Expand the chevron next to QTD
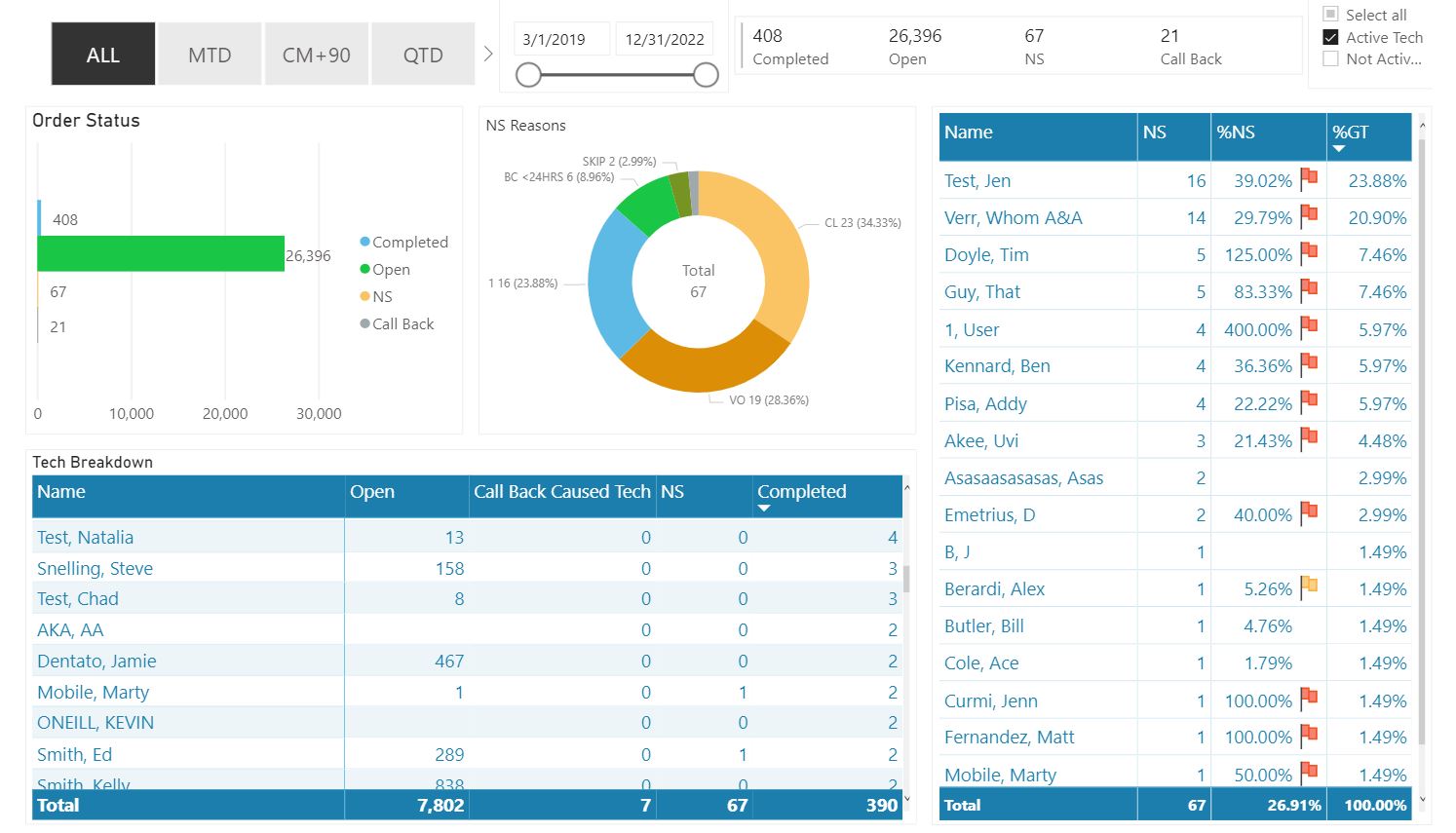Viewport: 1456px width, 833px height. click(x=487, y=54)
